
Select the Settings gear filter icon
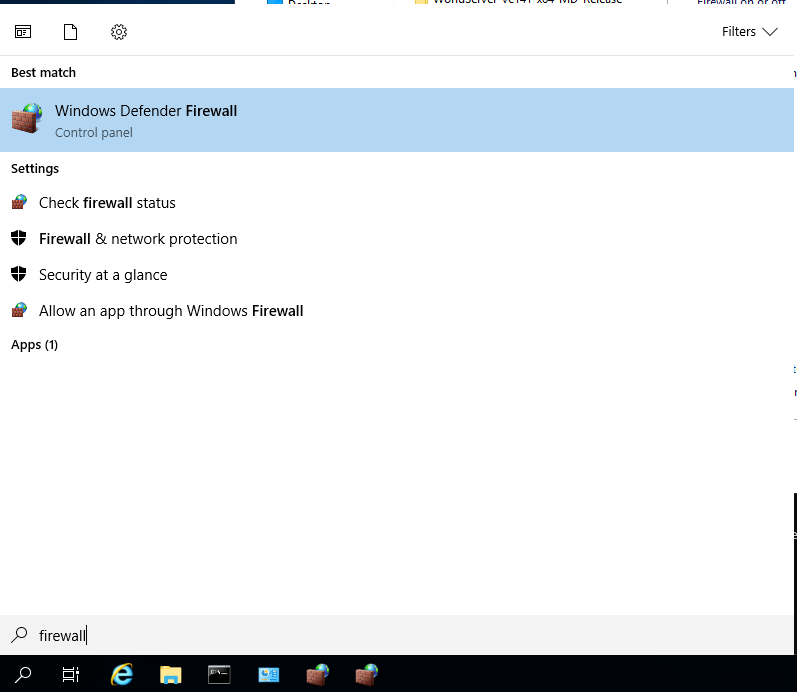pos(119,32)
